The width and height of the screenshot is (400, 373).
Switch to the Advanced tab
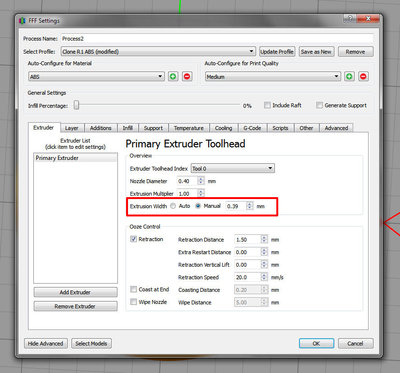336,128
